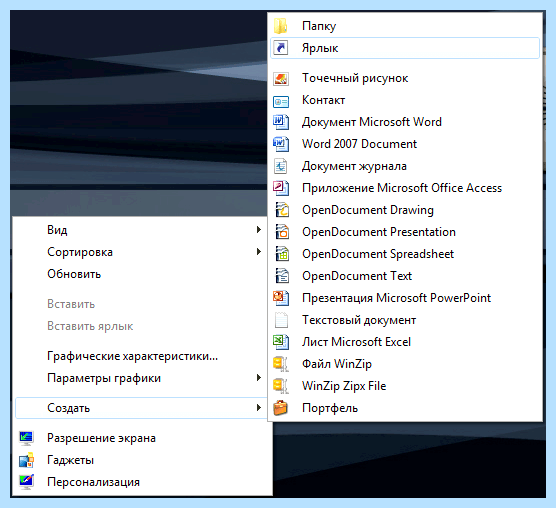Expand the Параметры графики submenu arrow
The width and height of the screenshot is (556, 508).
tap(259, 378)
